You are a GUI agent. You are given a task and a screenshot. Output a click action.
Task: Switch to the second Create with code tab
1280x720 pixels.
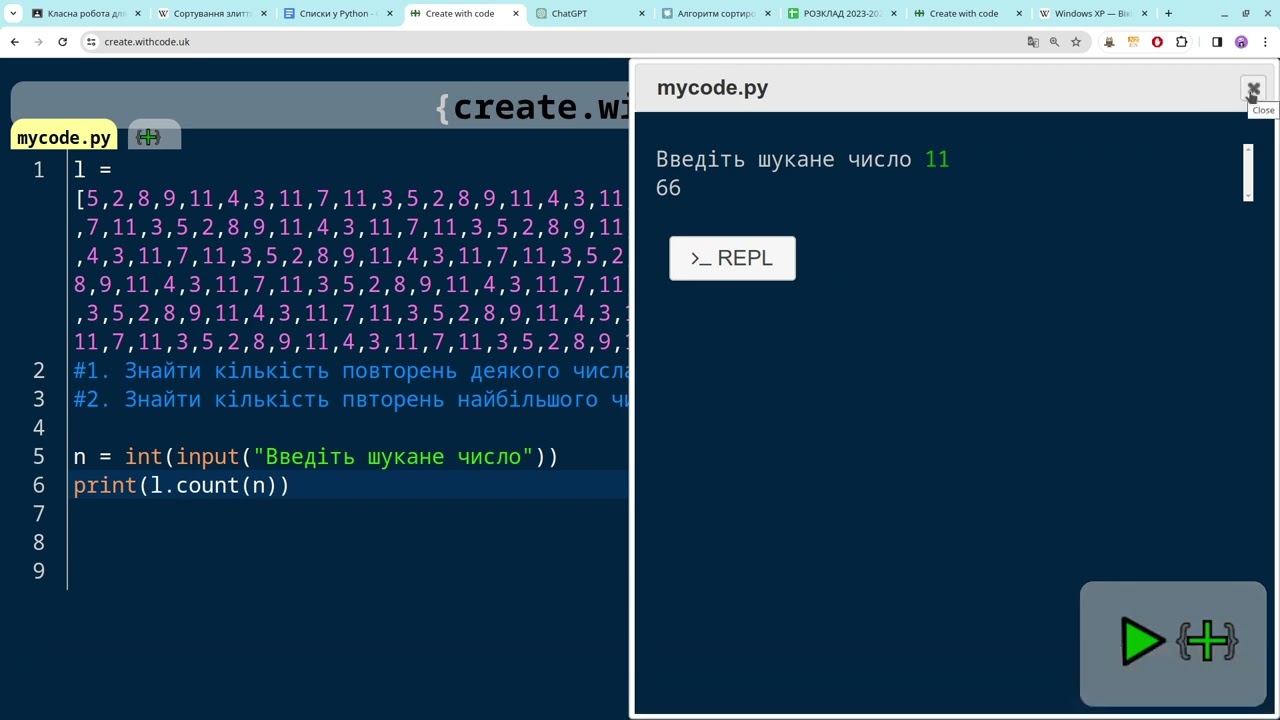click(x=967, y=14)
